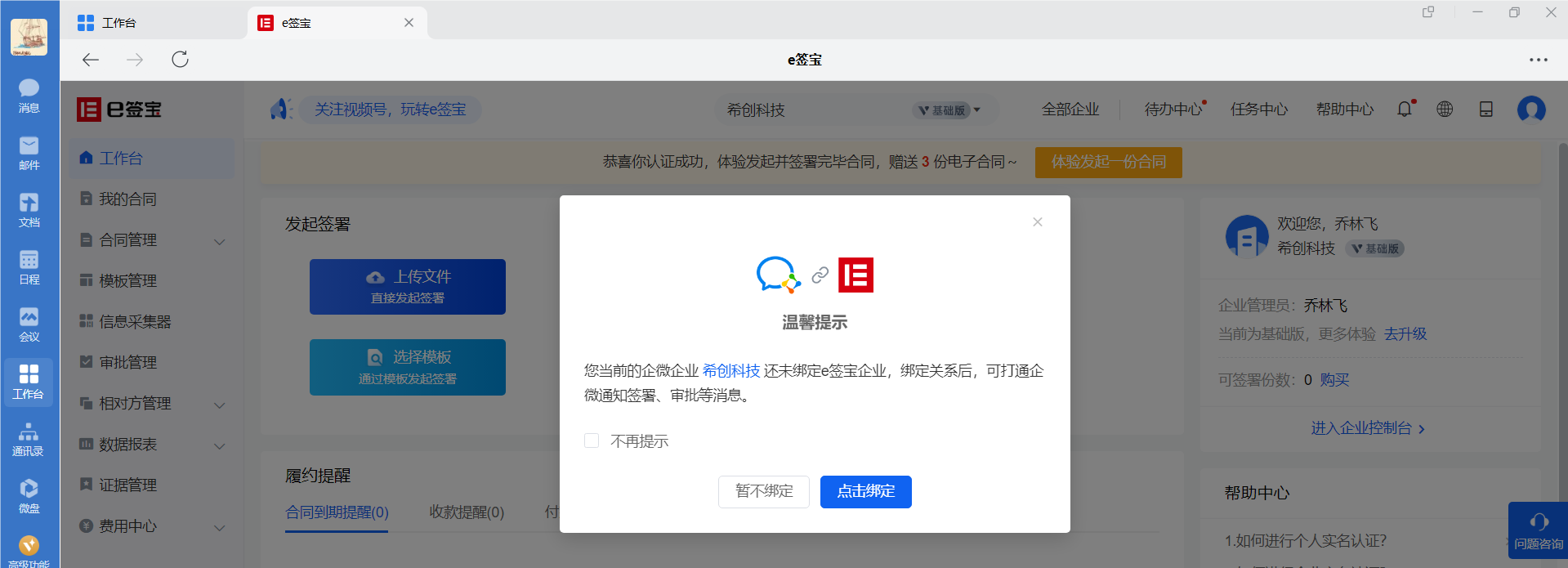Click the 基础版 badge in the welcome card
The width and height of the screenshot is (1568, 568).
[1377, 248]
